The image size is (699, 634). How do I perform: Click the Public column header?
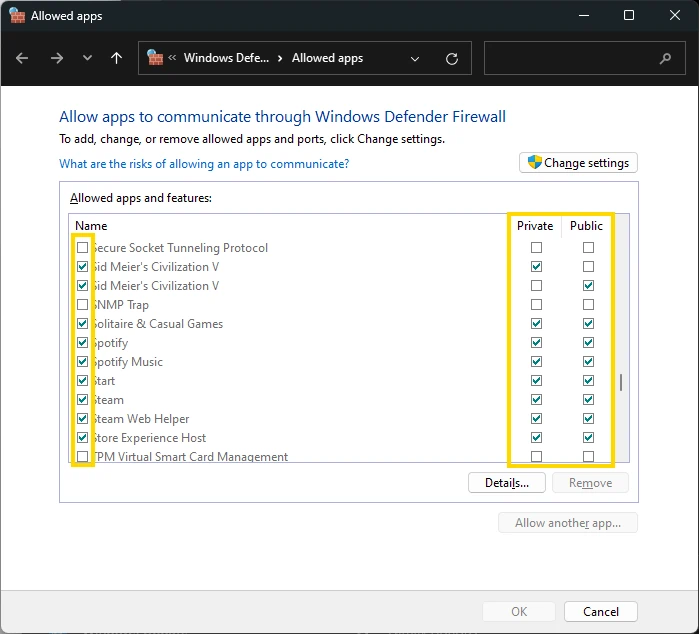point(586,226)
